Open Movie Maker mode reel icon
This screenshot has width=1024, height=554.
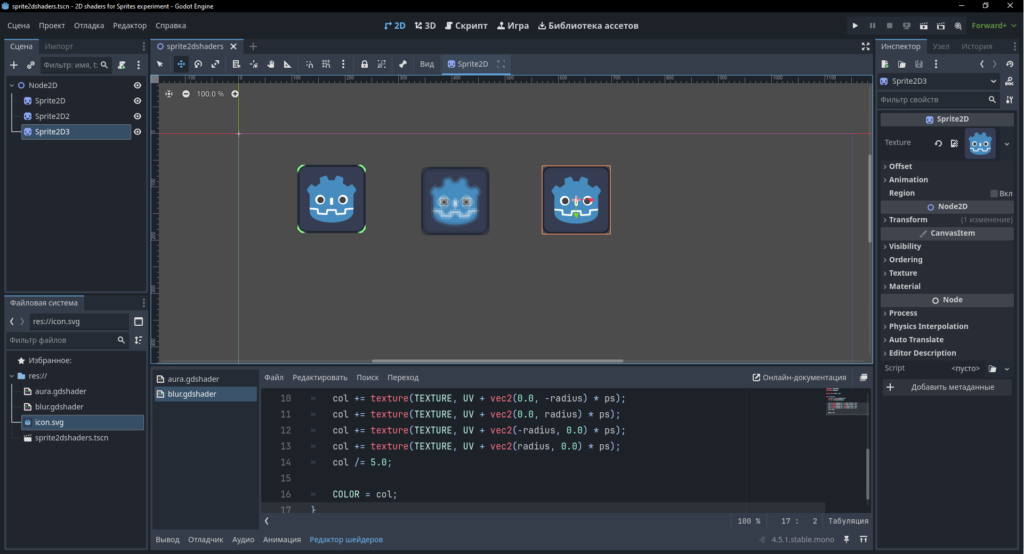coord(958,26)
